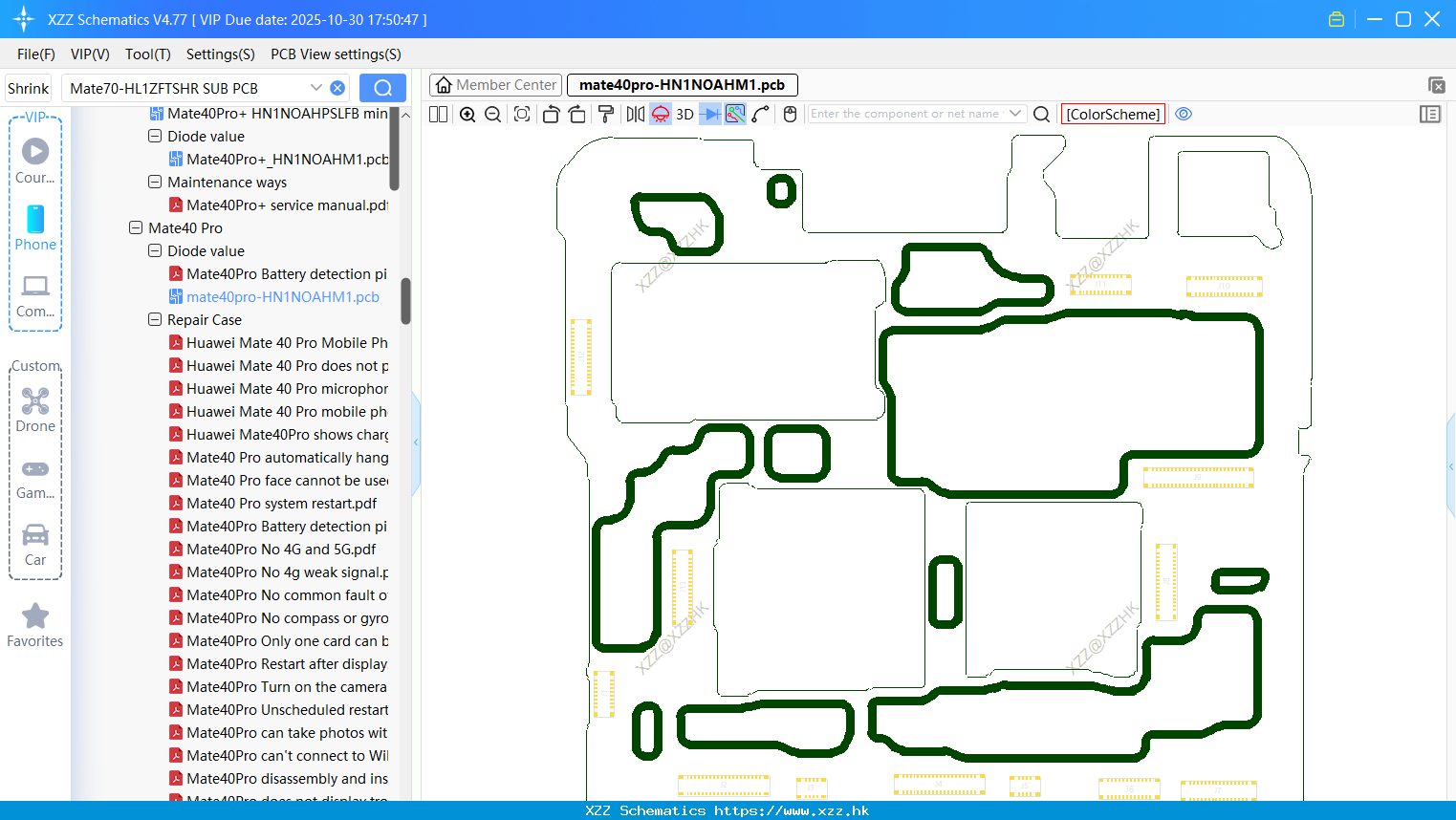Zoom in on the PCB view
The height and width of the screenshot is (820, 1456).
coord(467,114)
